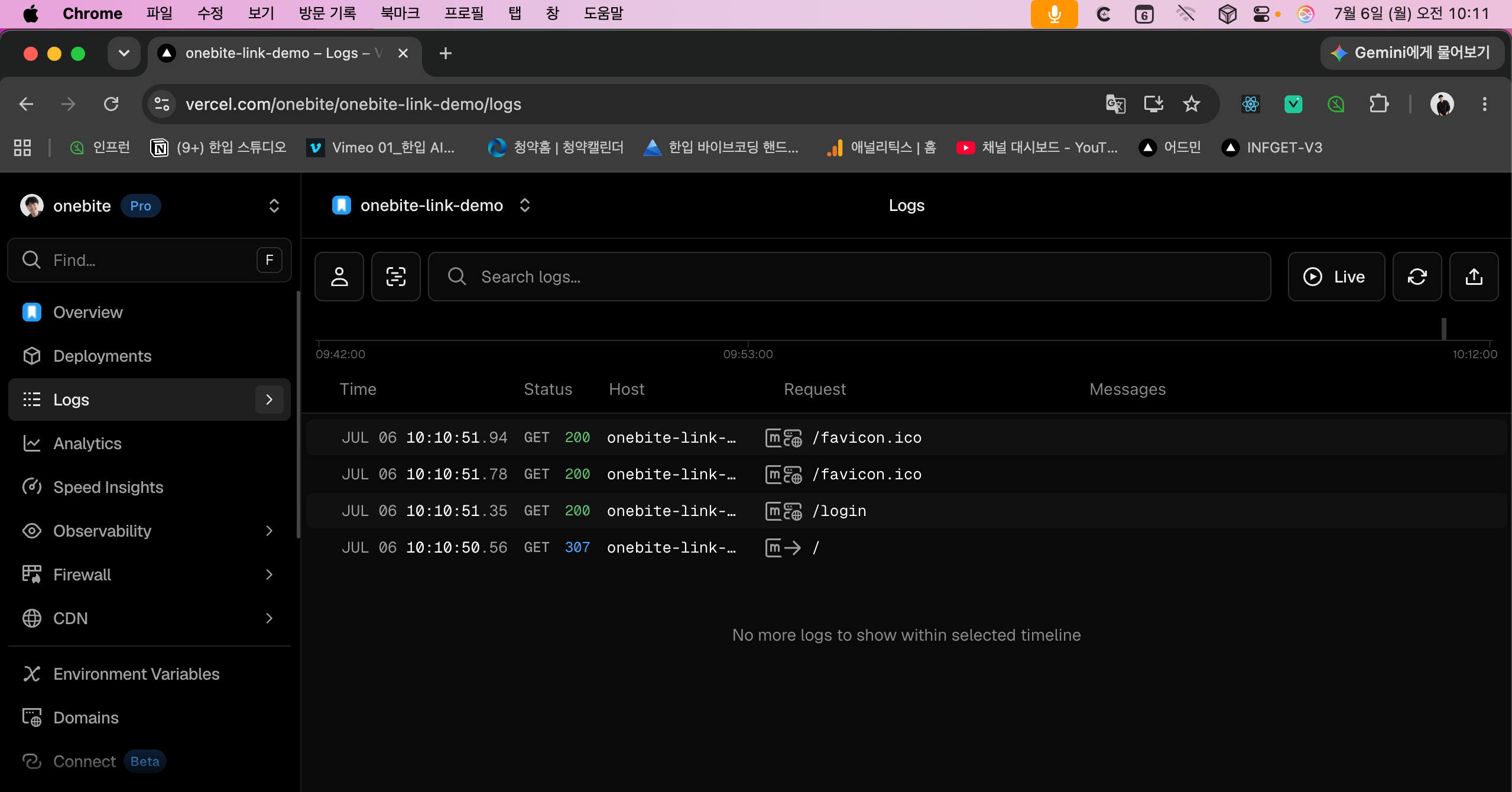1512x792 pixels.
Task: Expand the Logs submenu chevron
Action: point(269,400)
